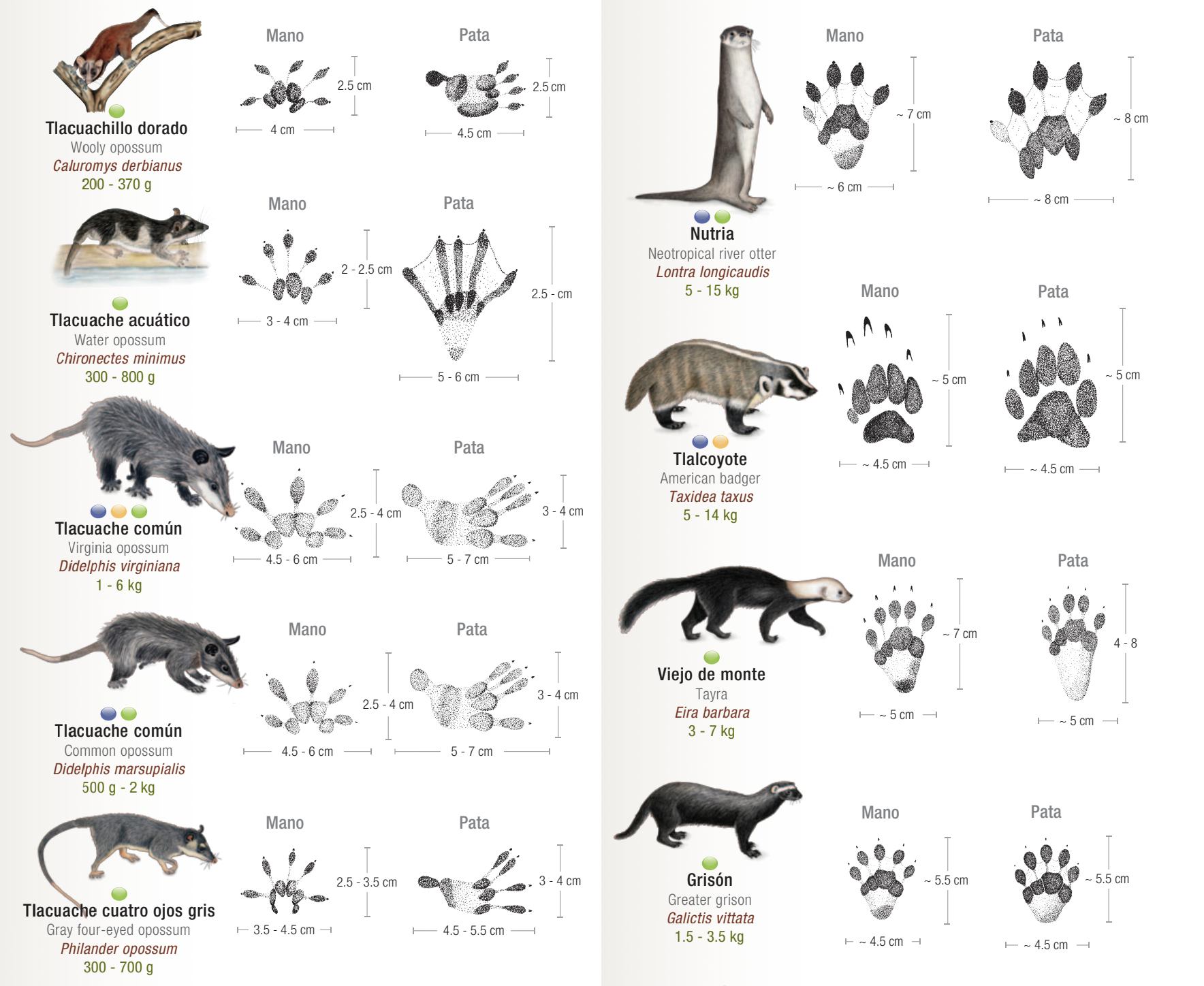Click the Gray four-eyed opossum Pata footprint
Screen dimensions: 1204x986
[475, 882]
